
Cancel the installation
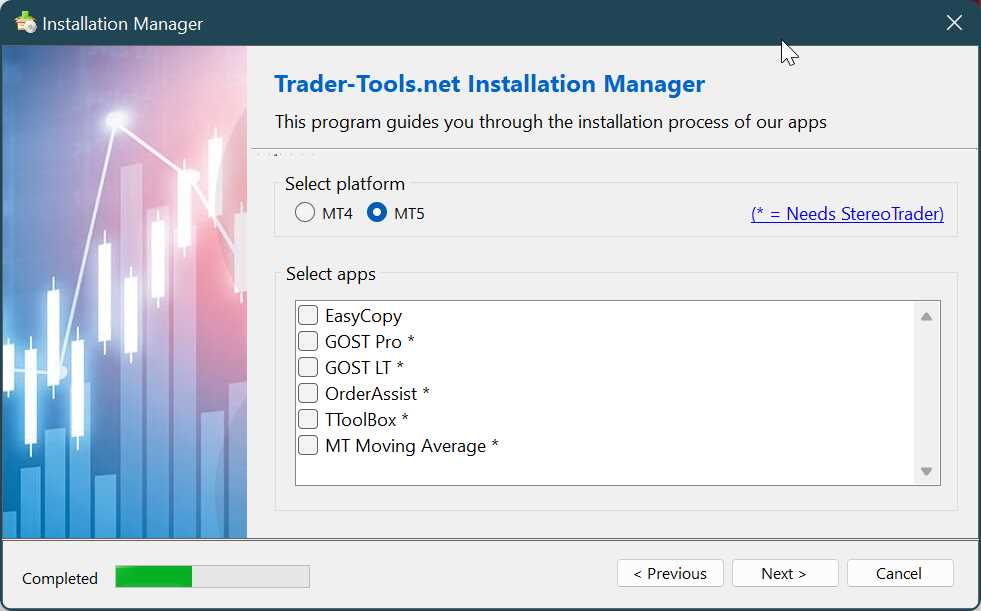tap(900, 573)
